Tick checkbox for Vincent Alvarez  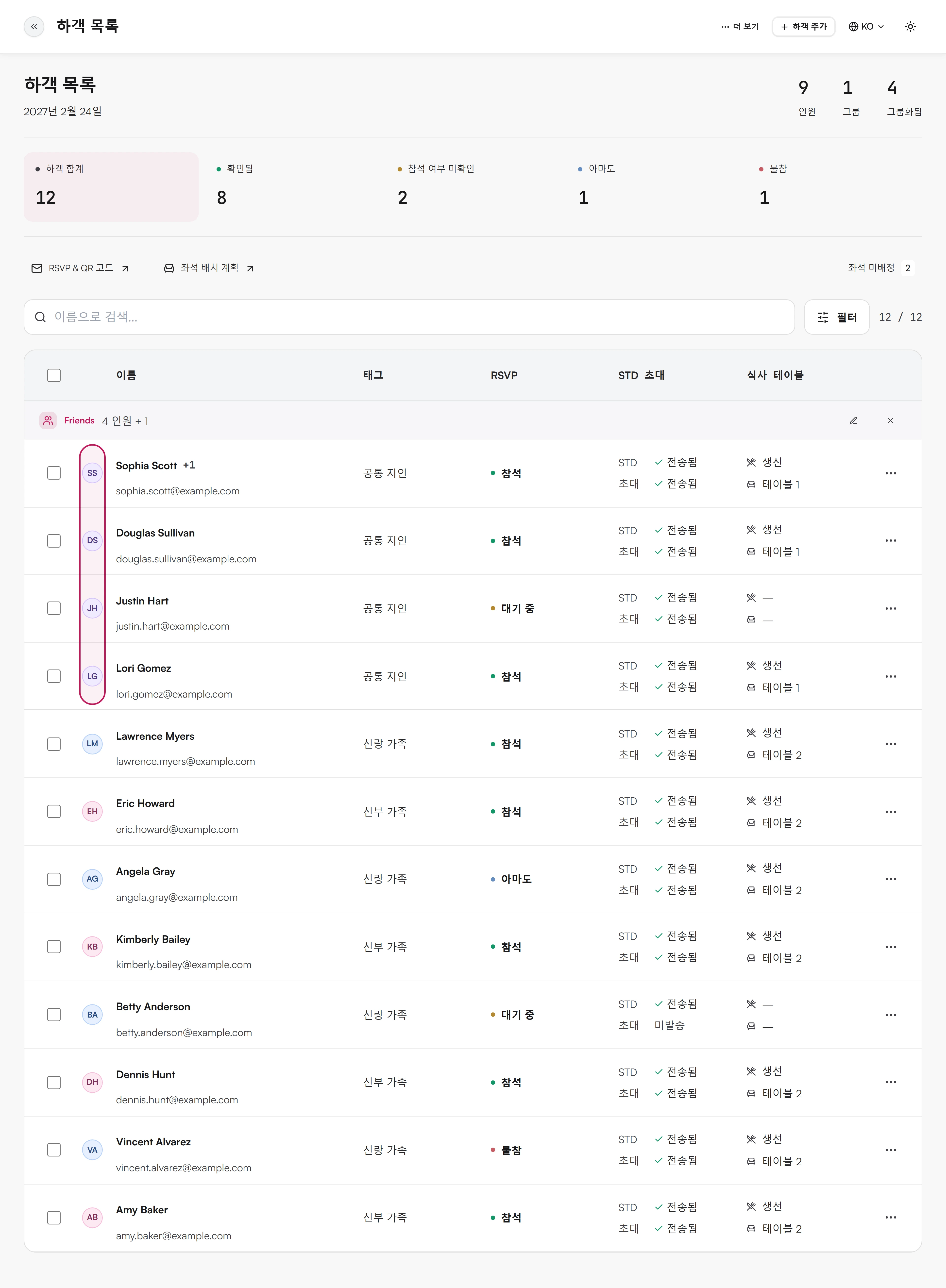coord(54,1150)
